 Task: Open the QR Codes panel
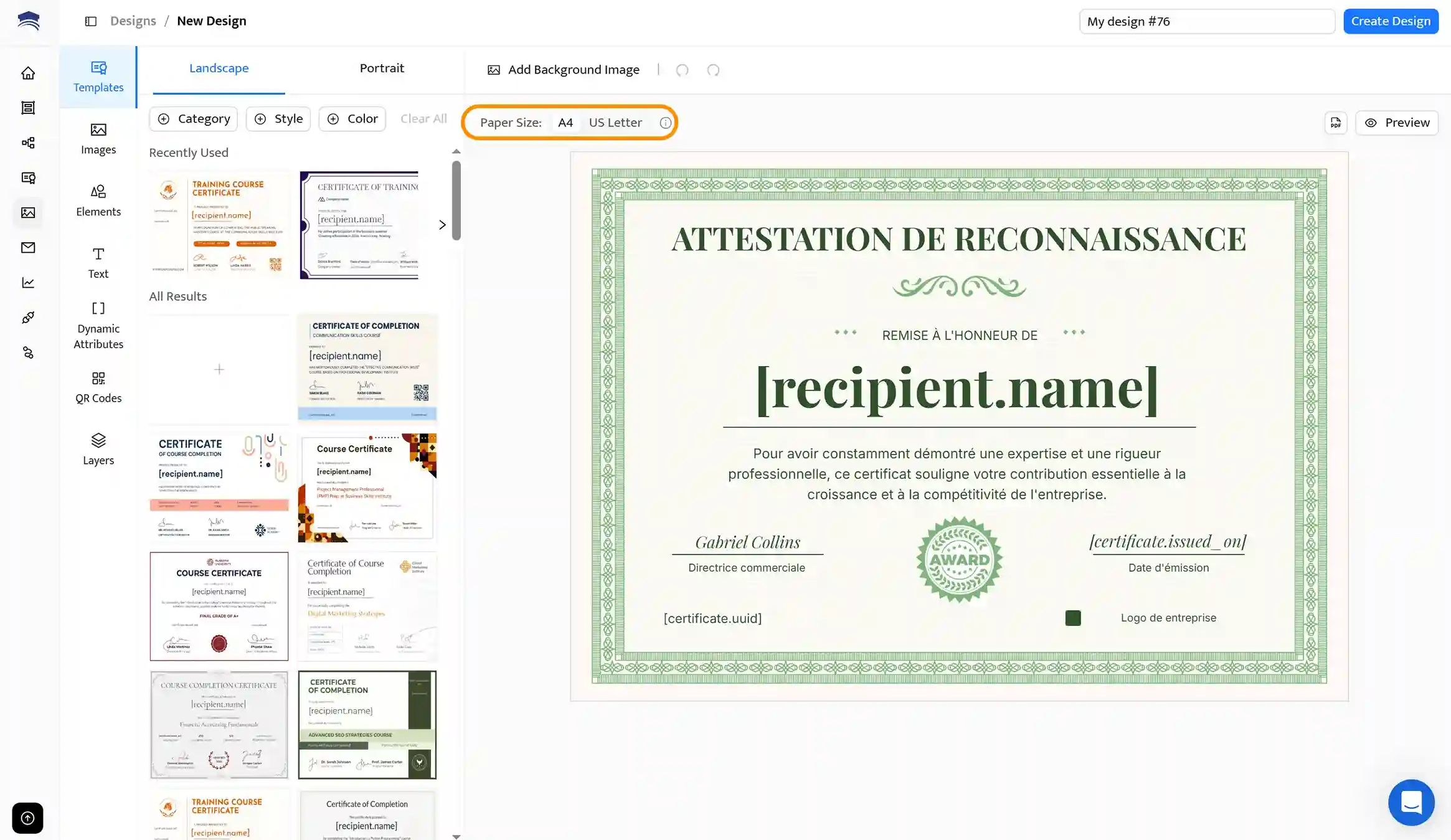click(98, 387)
